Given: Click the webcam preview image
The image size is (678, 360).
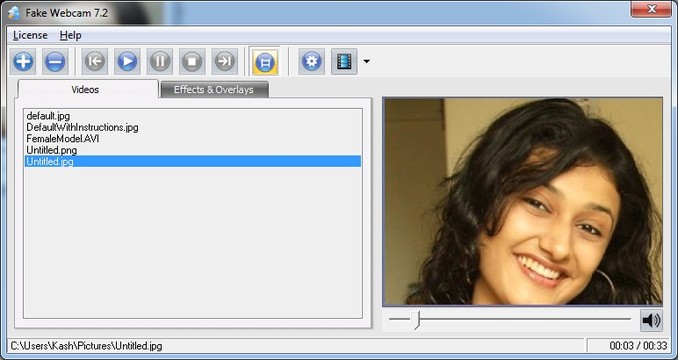Looking at the screenshot, I should pyautogui.click(x=522, y=201).
